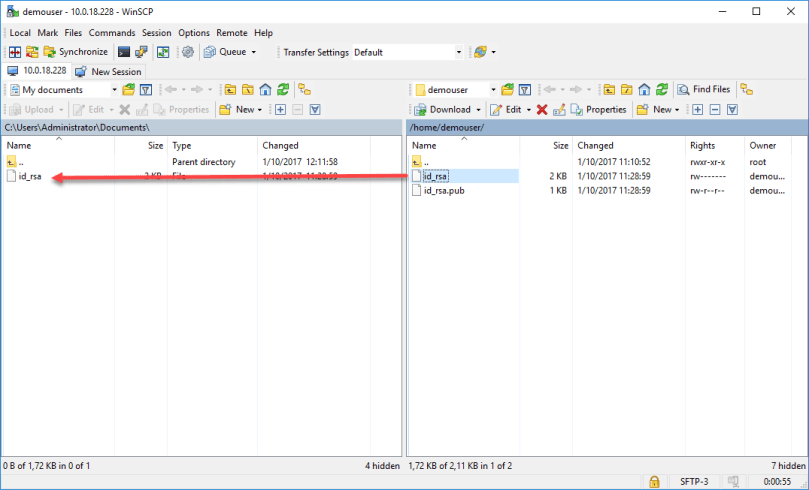The image size is (809, 490).
Task: Open the Files menu
Action: click(73, 33)
